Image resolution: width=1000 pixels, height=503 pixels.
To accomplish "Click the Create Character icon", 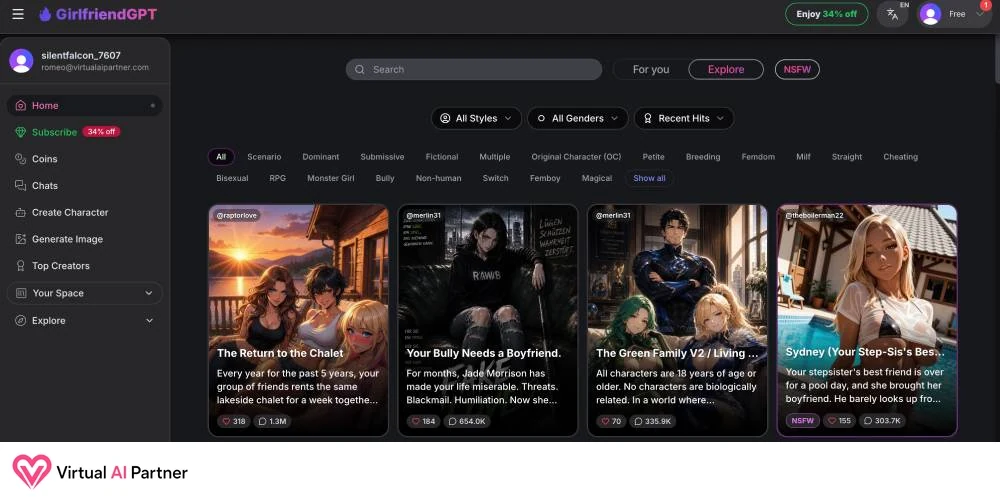I will pyautogui.click(x=20, y=212).
